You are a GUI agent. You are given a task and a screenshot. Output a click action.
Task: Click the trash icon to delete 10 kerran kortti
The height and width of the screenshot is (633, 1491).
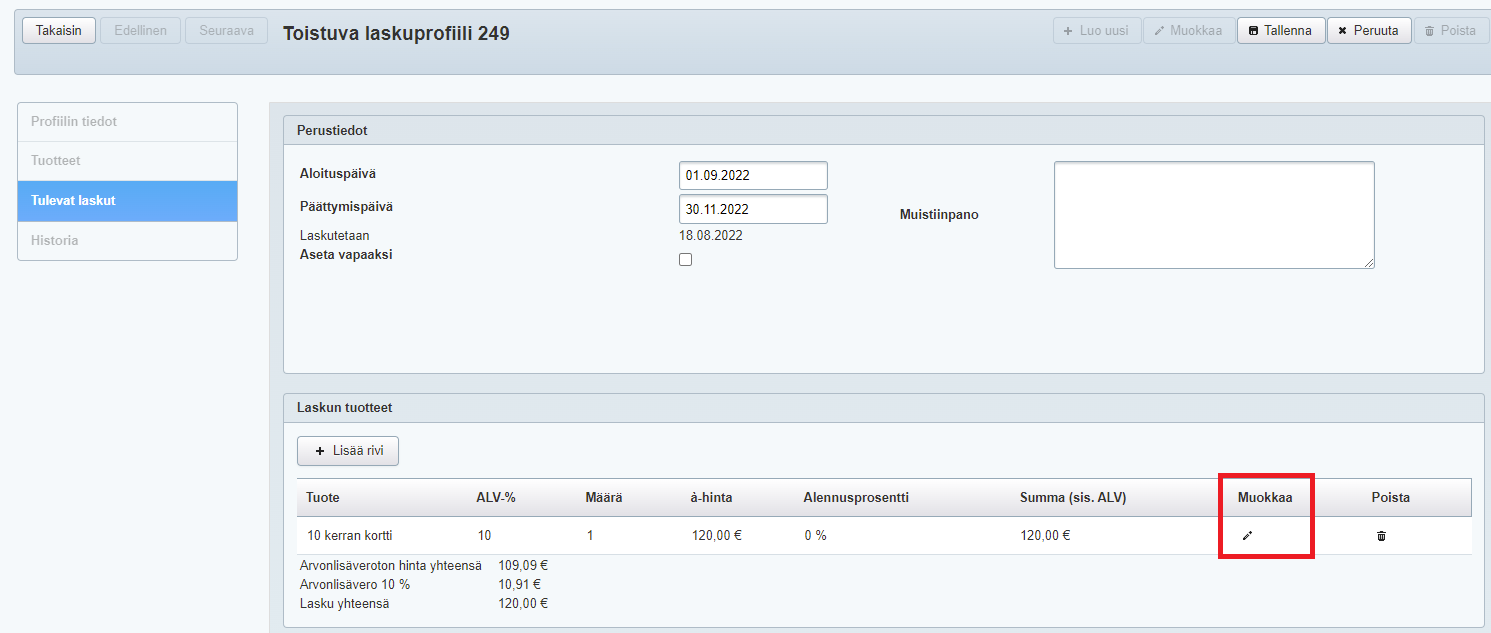[x=1381, y=536]
